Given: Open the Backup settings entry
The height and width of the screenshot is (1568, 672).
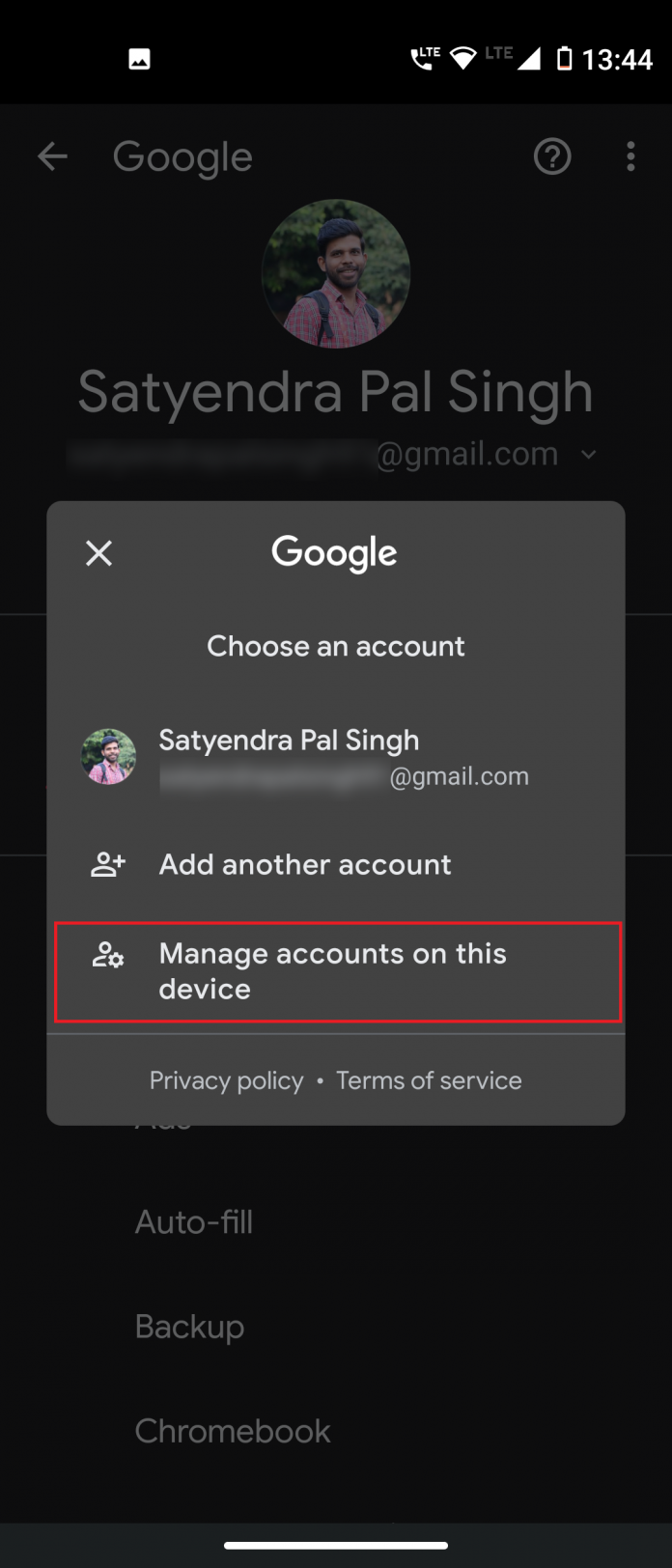Looking at the screenshot, I should click(189, 1326).
